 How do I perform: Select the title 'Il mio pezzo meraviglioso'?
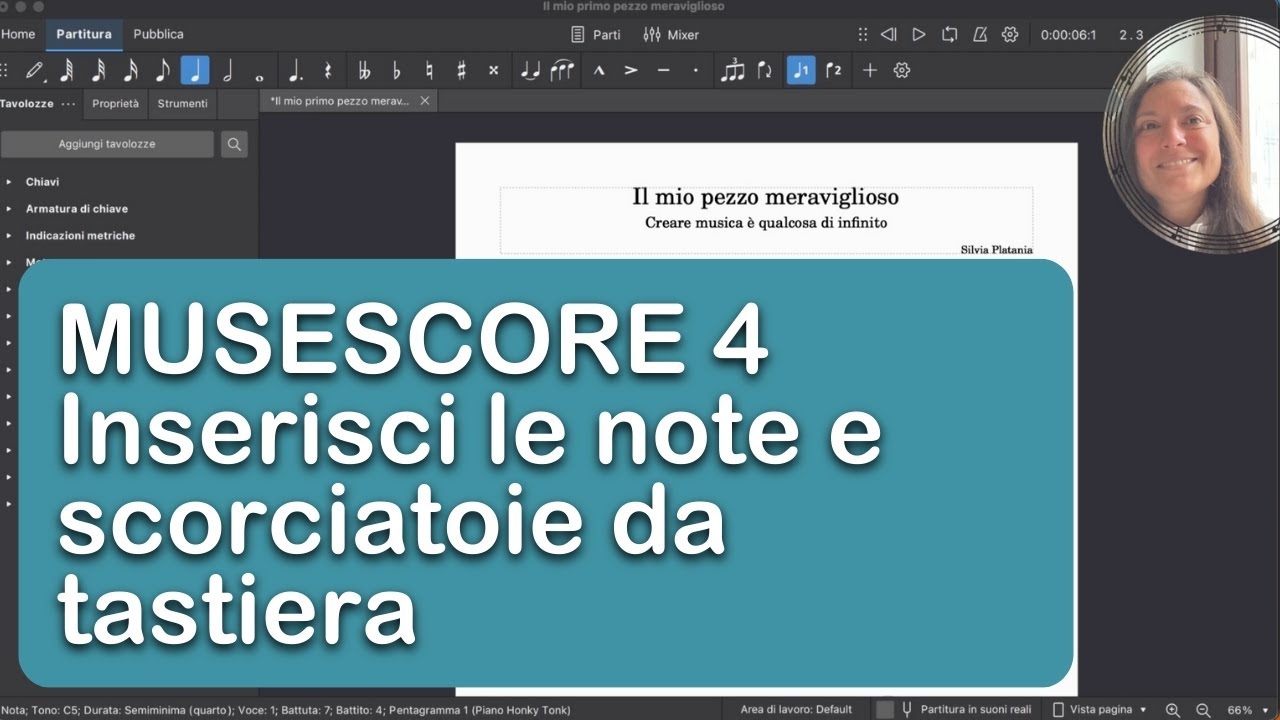[766, 197]
